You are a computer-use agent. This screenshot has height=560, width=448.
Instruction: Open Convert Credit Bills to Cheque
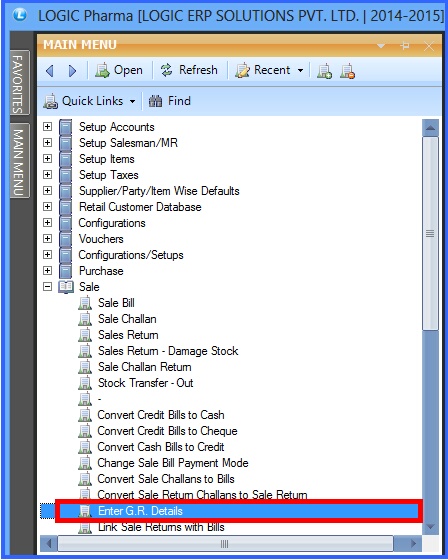[167, 431]
